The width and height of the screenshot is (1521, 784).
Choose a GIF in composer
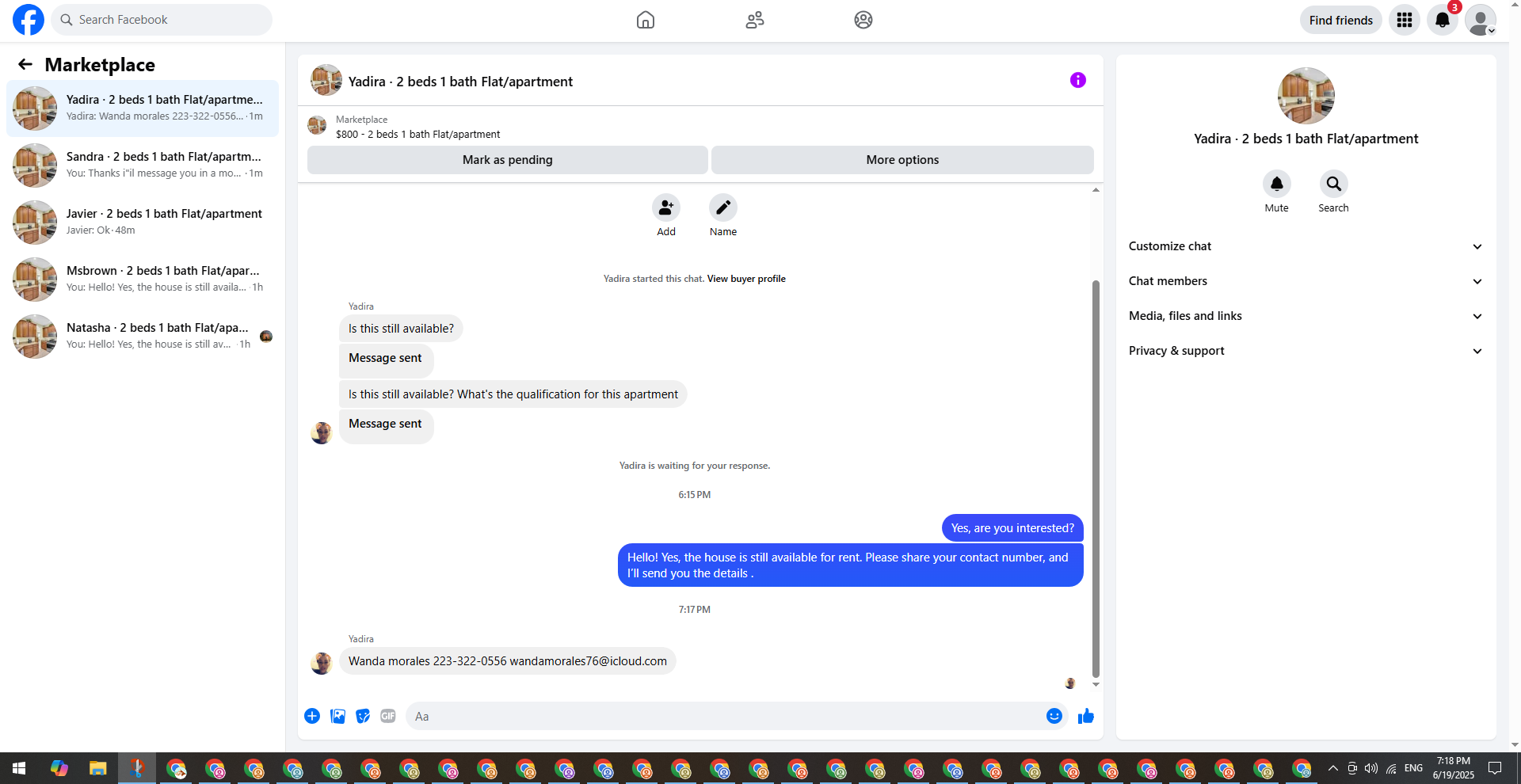coord(388,716)
